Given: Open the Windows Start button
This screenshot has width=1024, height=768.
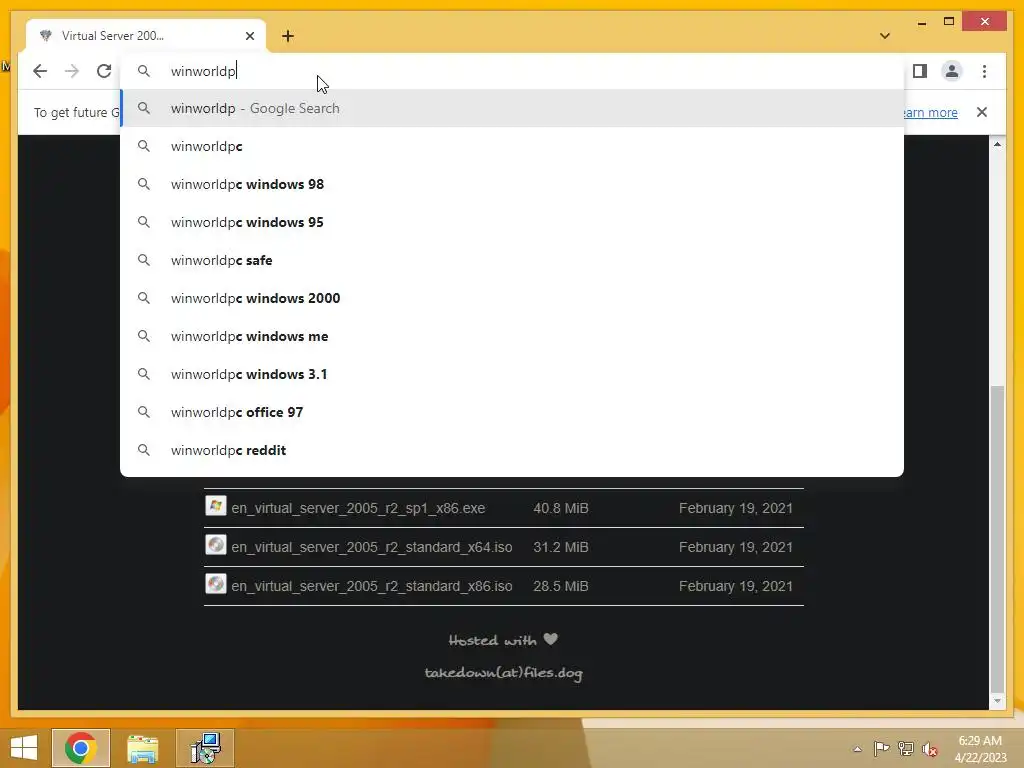Looking at the screenshot, I should [x=24, y=748].
